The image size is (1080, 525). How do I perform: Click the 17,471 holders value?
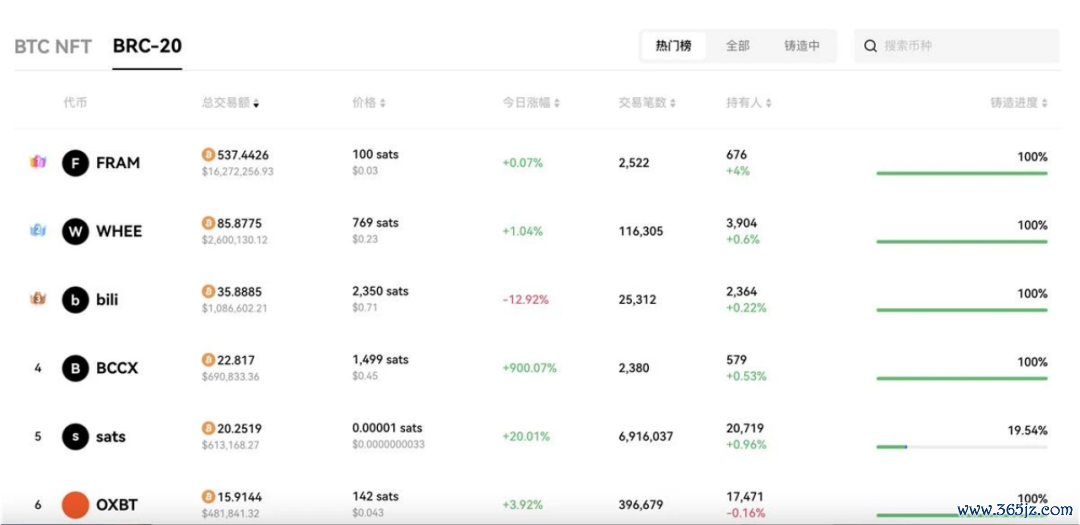pos(745,497)
